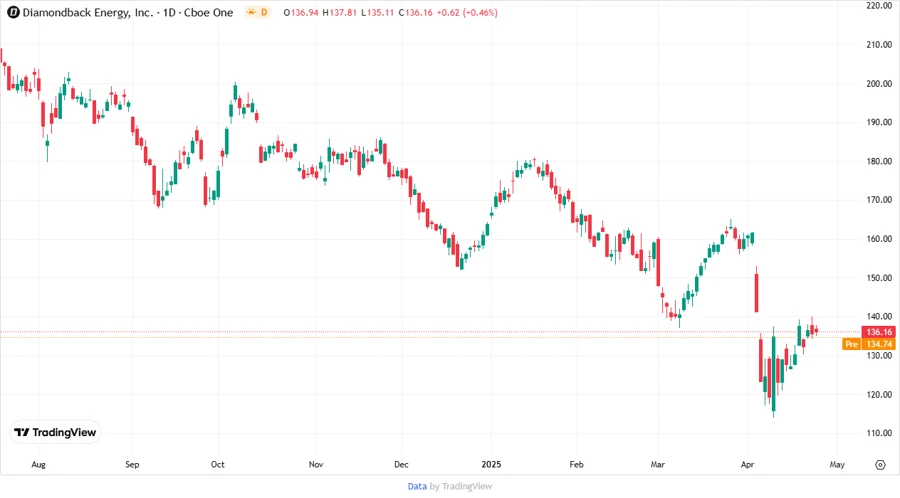Click the 2025 year marker on time axis
The height and width of the screenshot is (498, 900).
pyautogui.click(x=490, y=465)
